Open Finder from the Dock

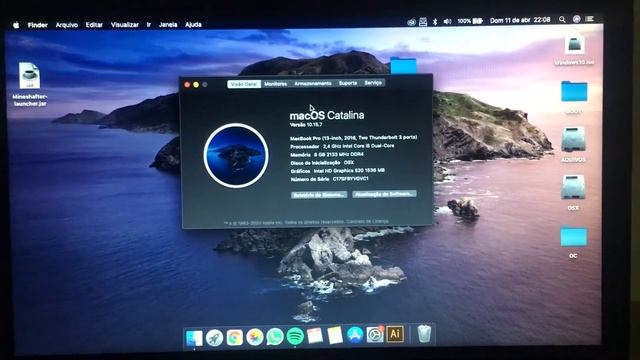coord(194,338)
